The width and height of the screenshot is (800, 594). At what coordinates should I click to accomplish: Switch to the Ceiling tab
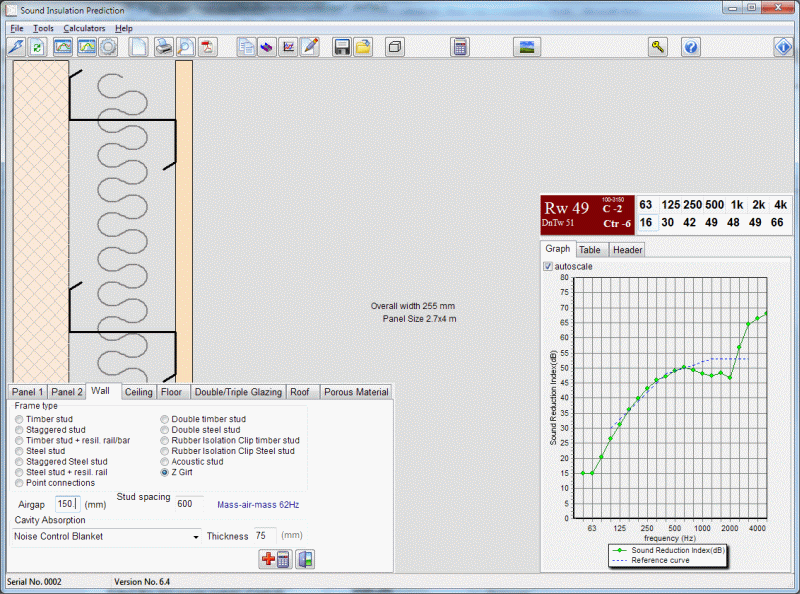click(x=138, y=392)
